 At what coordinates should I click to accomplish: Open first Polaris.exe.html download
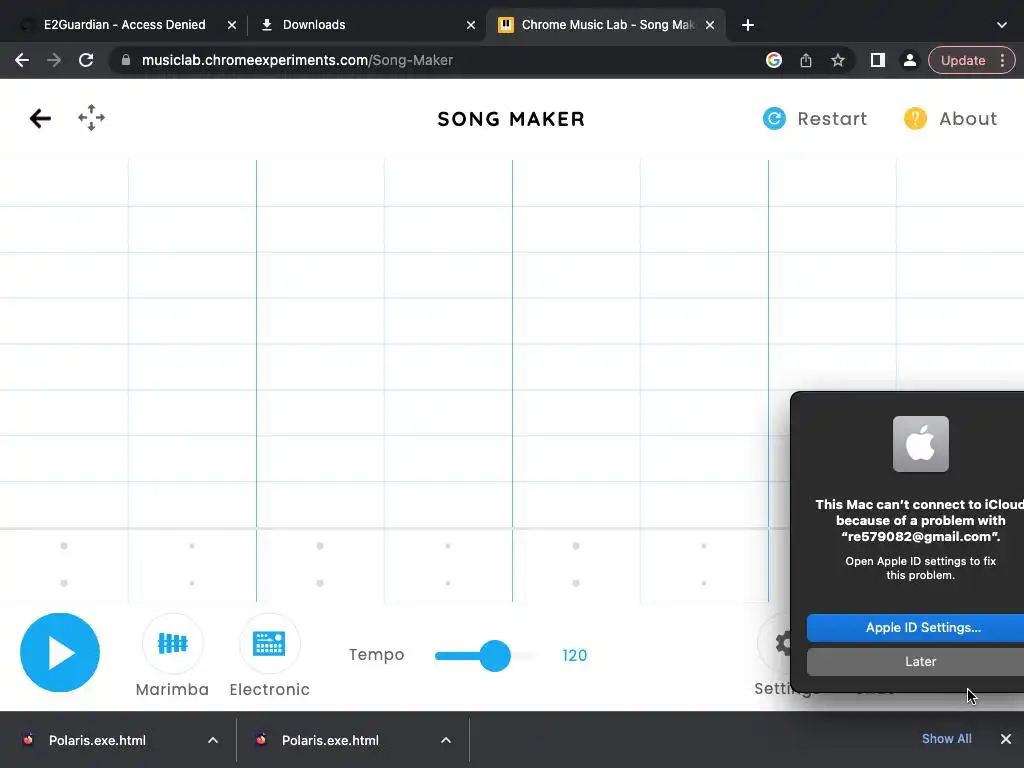click(97, 741)
